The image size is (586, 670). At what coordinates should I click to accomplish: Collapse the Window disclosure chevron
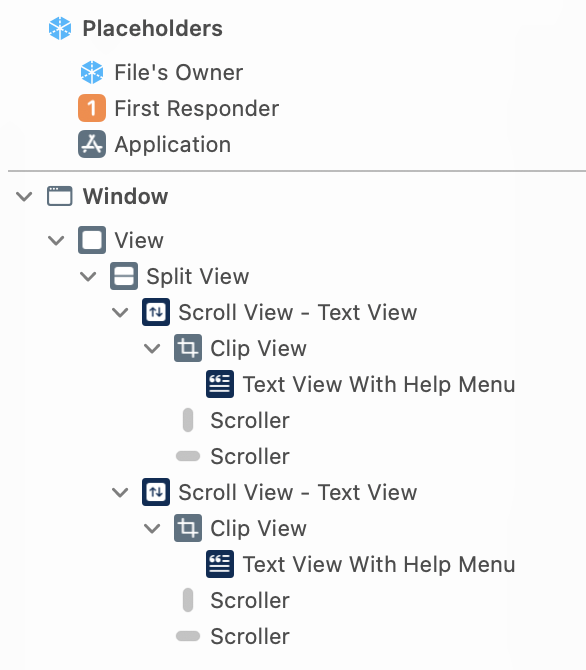[x=24, y=197]
